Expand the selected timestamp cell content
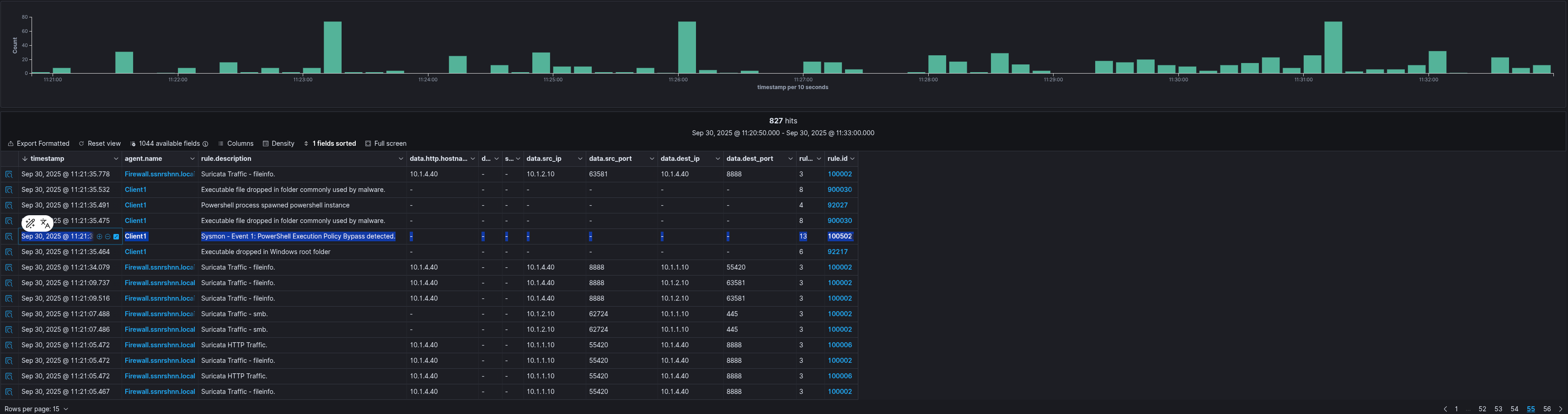The width and height of the screenshot is (1568, 414). 116,237
